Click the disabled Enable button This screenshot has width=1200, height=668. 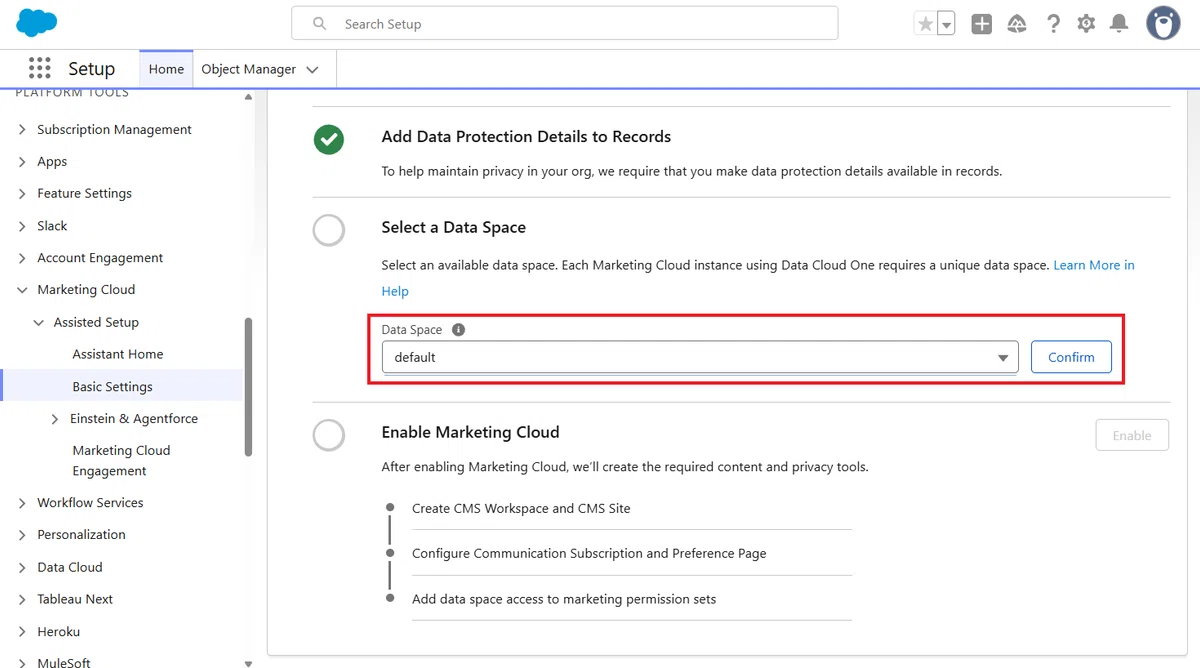[1132, 435]
